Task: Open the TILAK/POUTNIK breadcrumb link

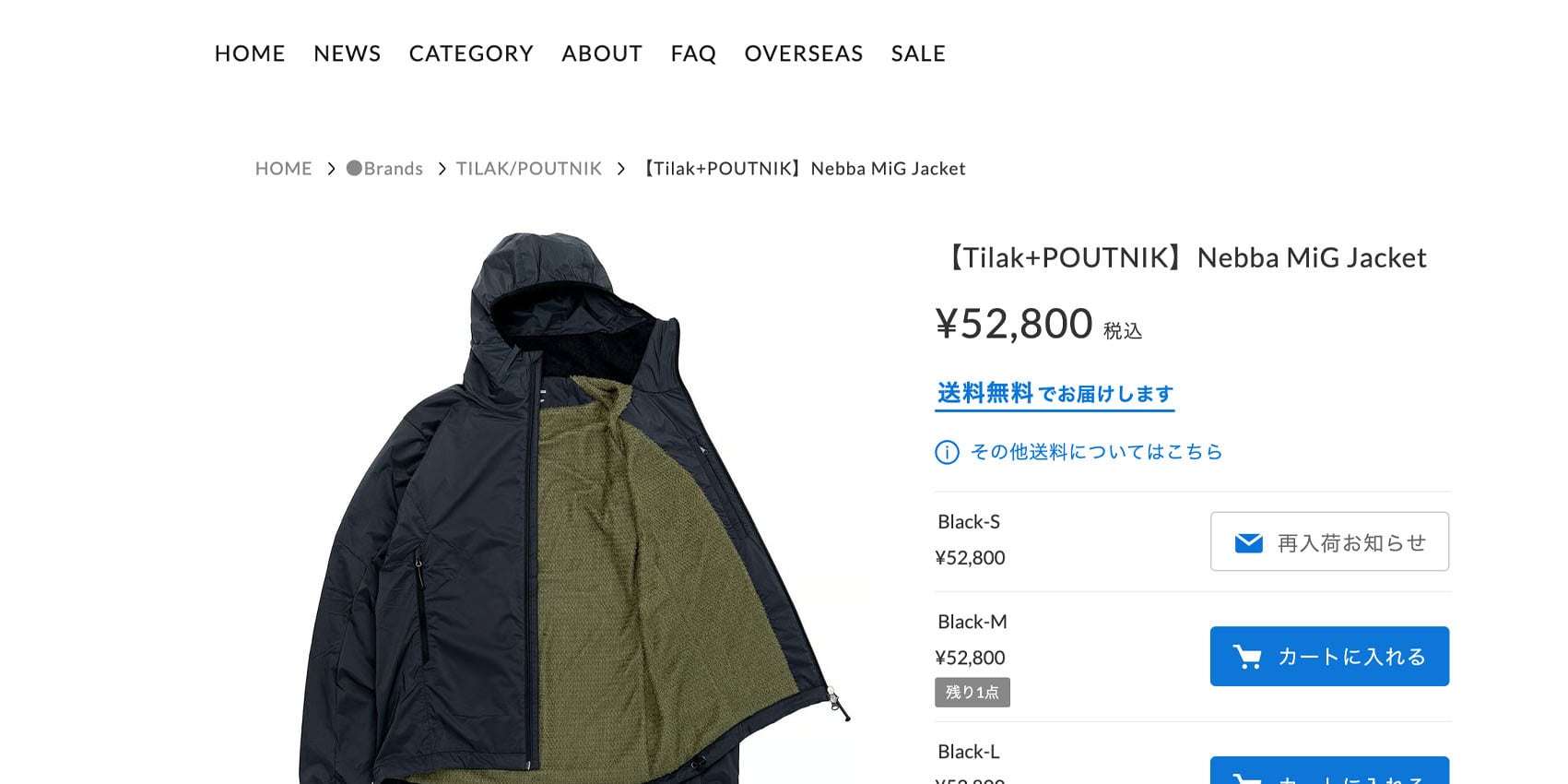Action: tap(528, 169)
